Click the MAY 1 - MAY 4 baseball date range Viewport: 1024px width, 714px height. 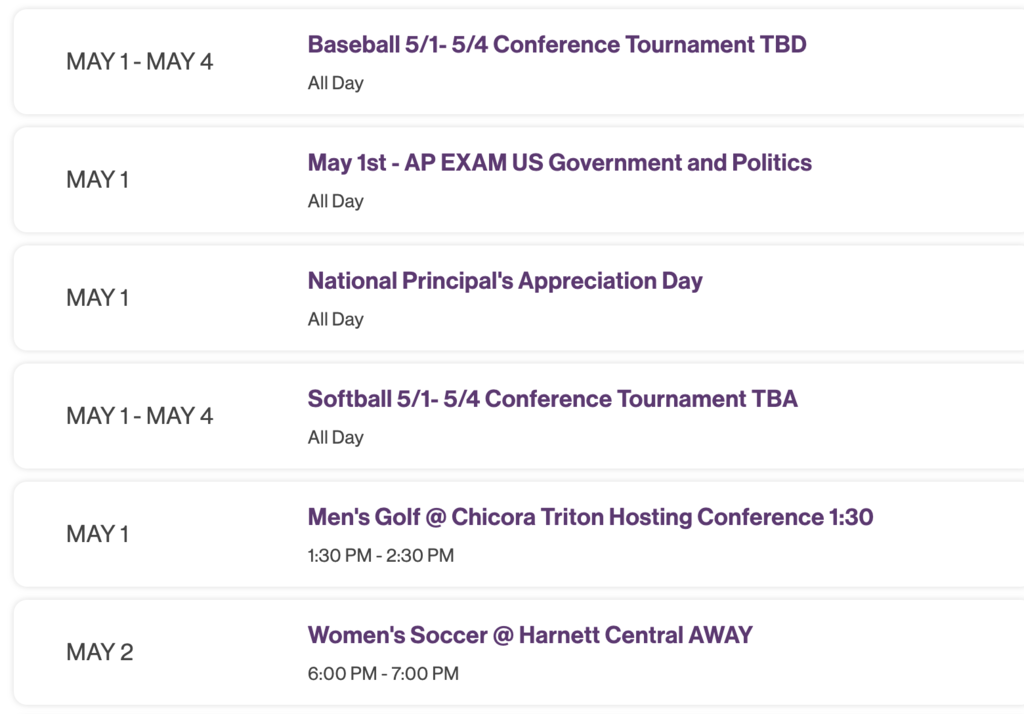[x=141, y=61]
